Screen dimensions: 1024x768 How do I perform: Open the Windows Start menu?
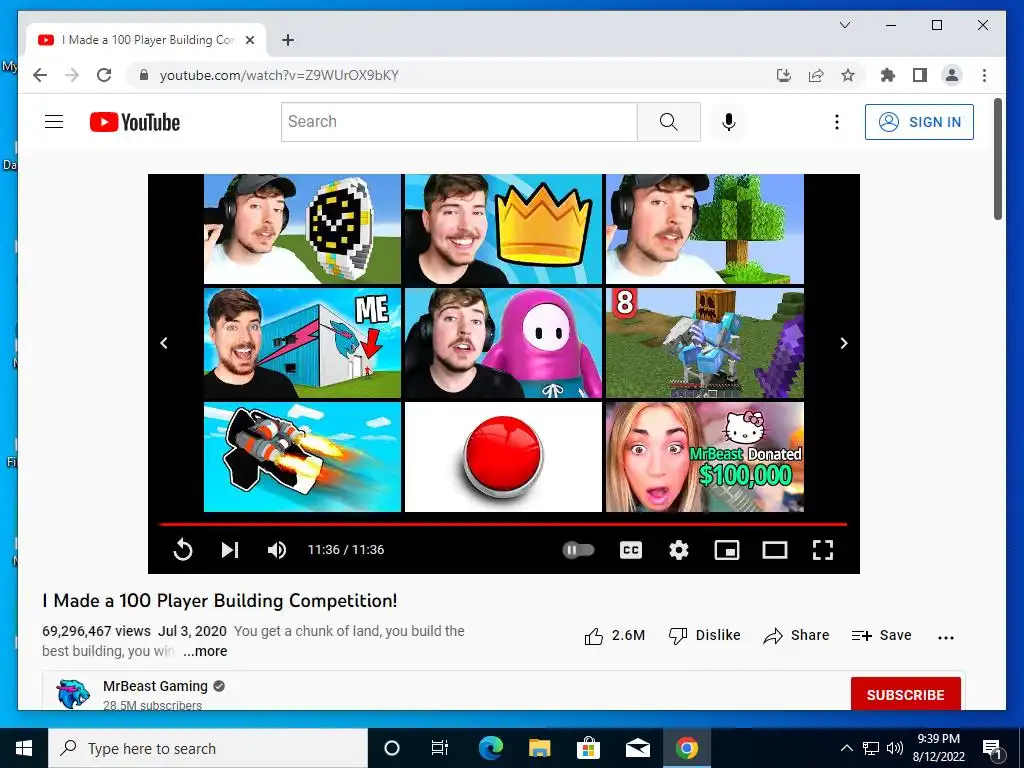[x=24, y=748]
